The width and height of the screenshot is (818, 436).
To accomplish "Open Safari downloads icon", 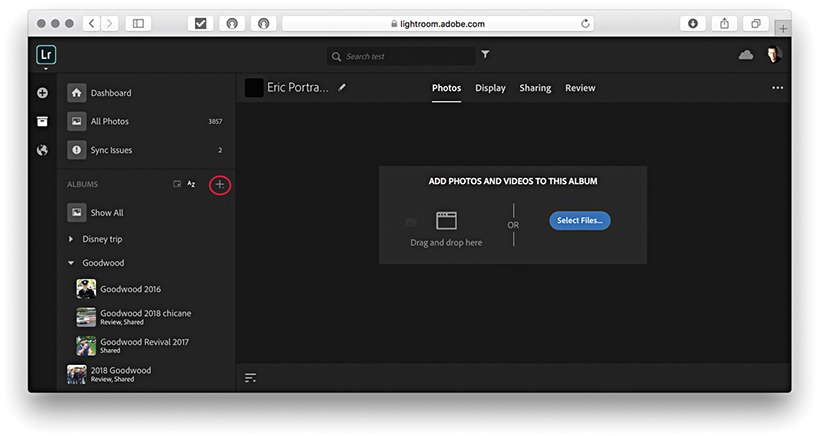I will (x=693, y=23).
